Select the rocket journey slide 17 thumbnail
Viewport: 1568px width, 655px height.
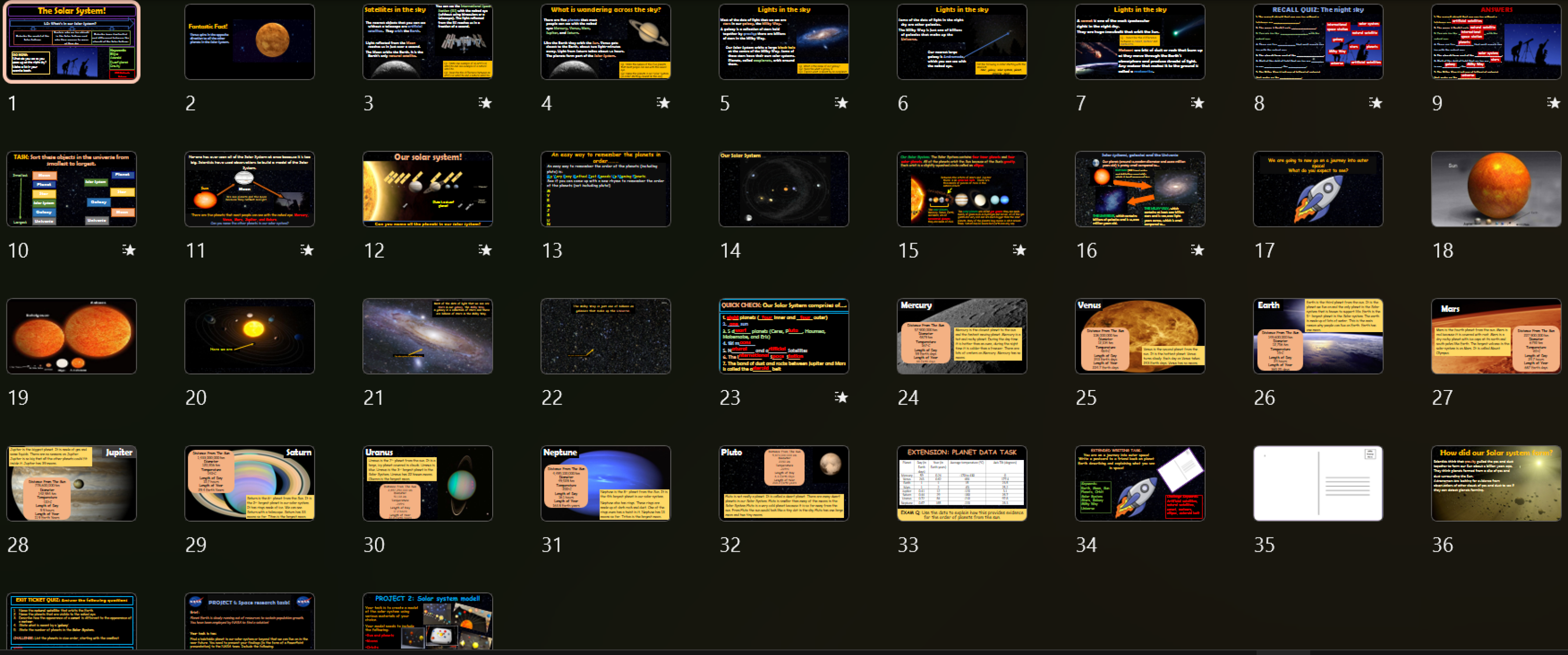pyautogui.click(x=1318, y=189)
